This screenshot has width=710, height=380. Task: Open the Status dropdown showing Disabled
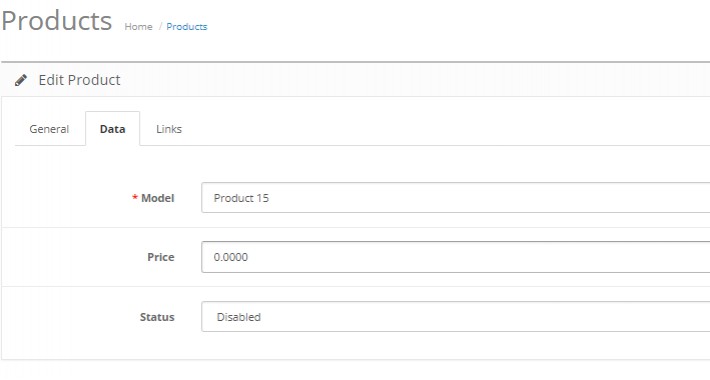[456, 317]
